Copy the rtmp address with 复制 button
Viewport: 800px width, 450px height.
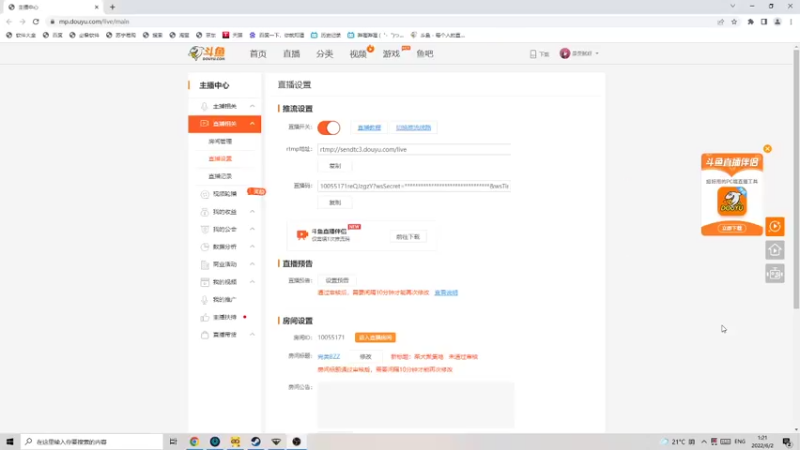[x=335, y=166]
